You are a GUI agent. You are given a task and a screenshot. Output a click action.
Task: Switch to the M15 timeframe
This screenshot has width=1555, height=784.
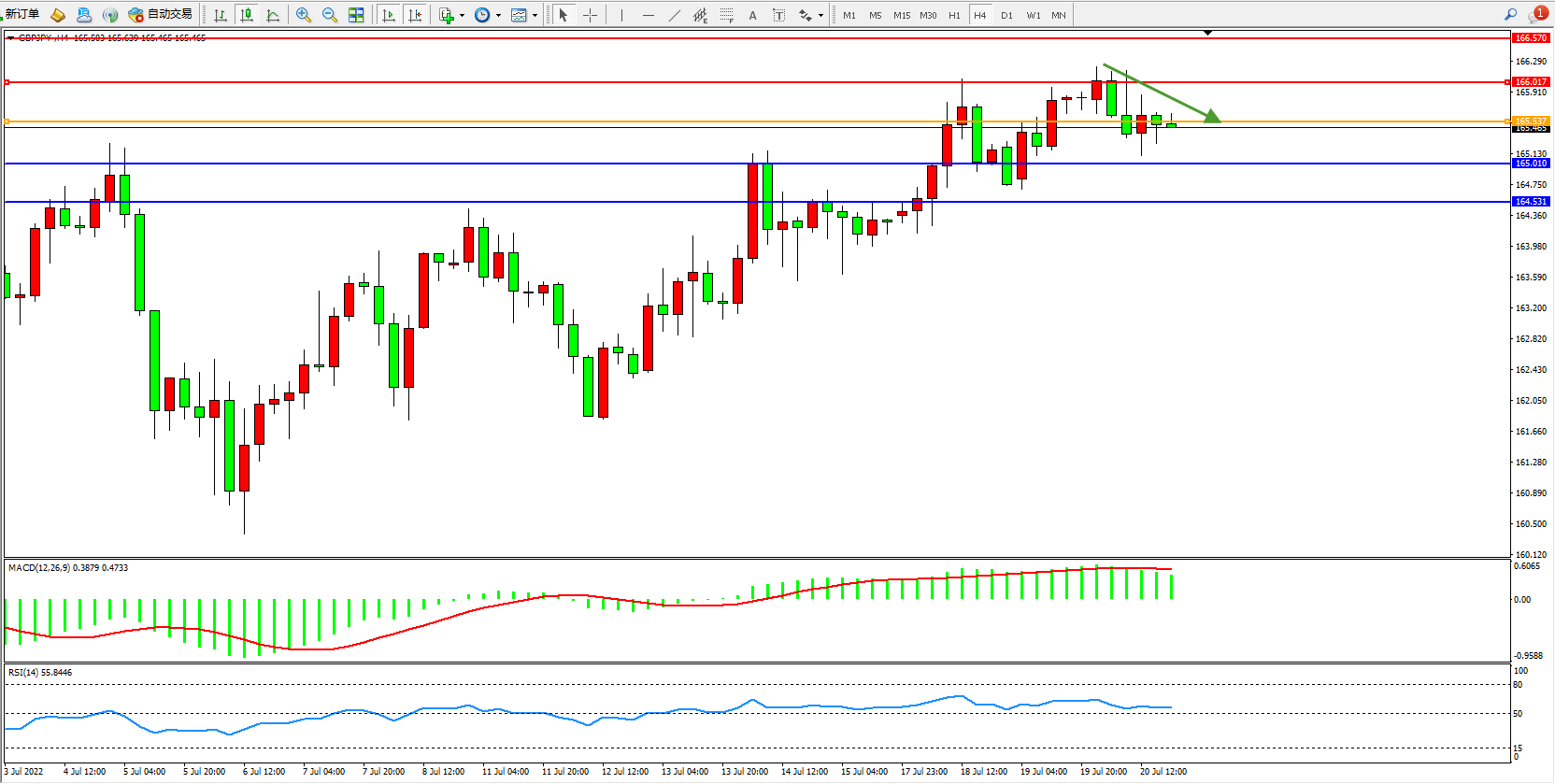pos(901,15)
